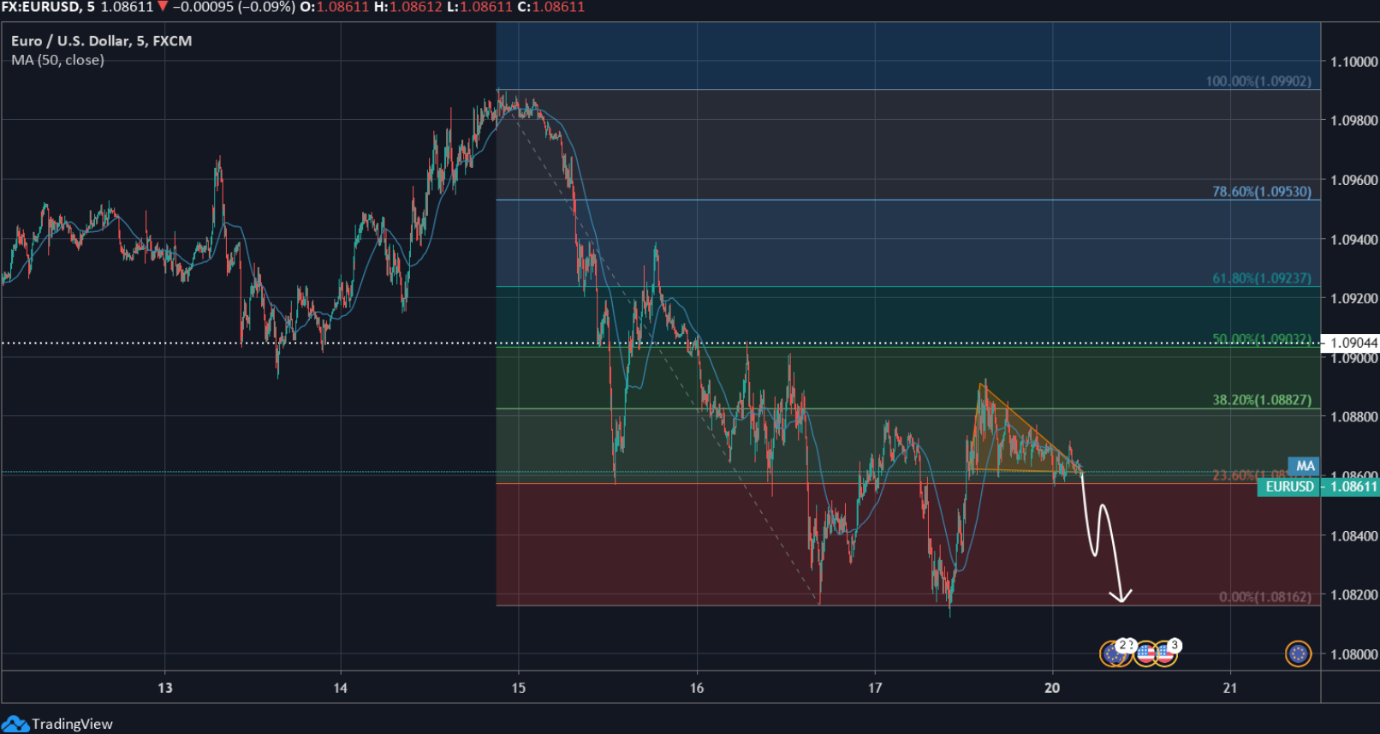Click the 1.10000 price scale label

(1350, 61)
